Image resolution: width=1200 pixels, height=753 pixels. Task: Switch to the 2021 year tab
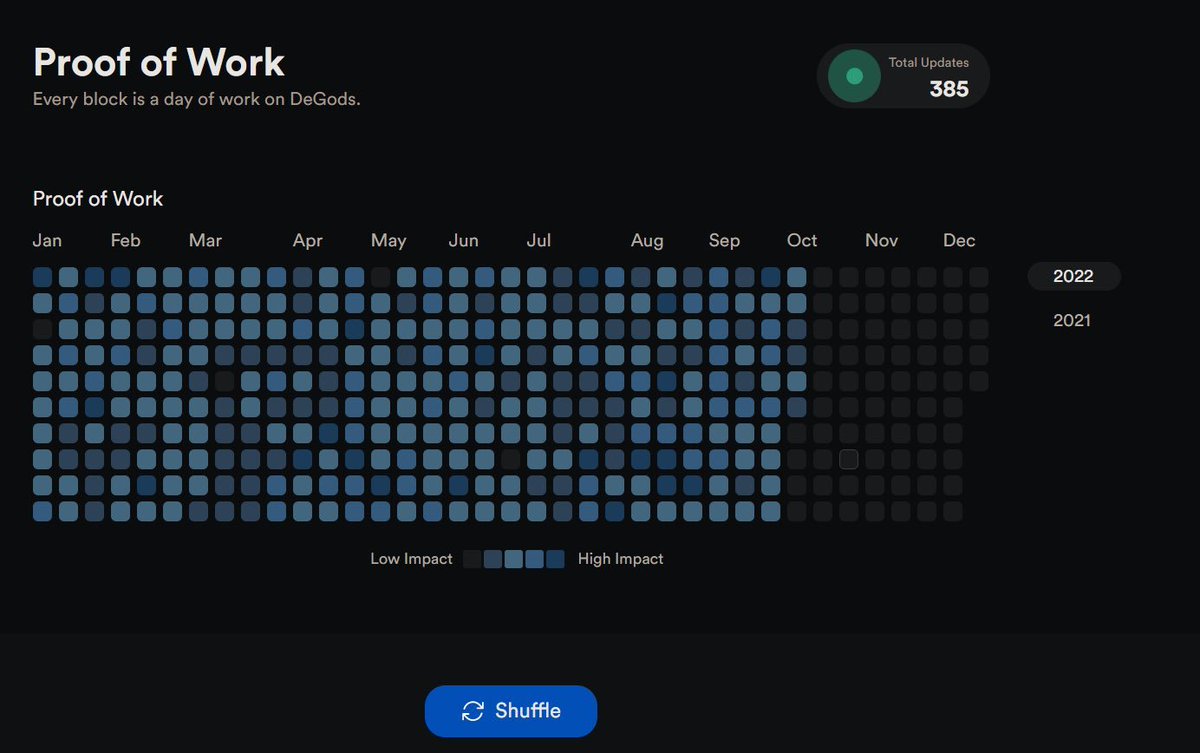pos(1072,320)
